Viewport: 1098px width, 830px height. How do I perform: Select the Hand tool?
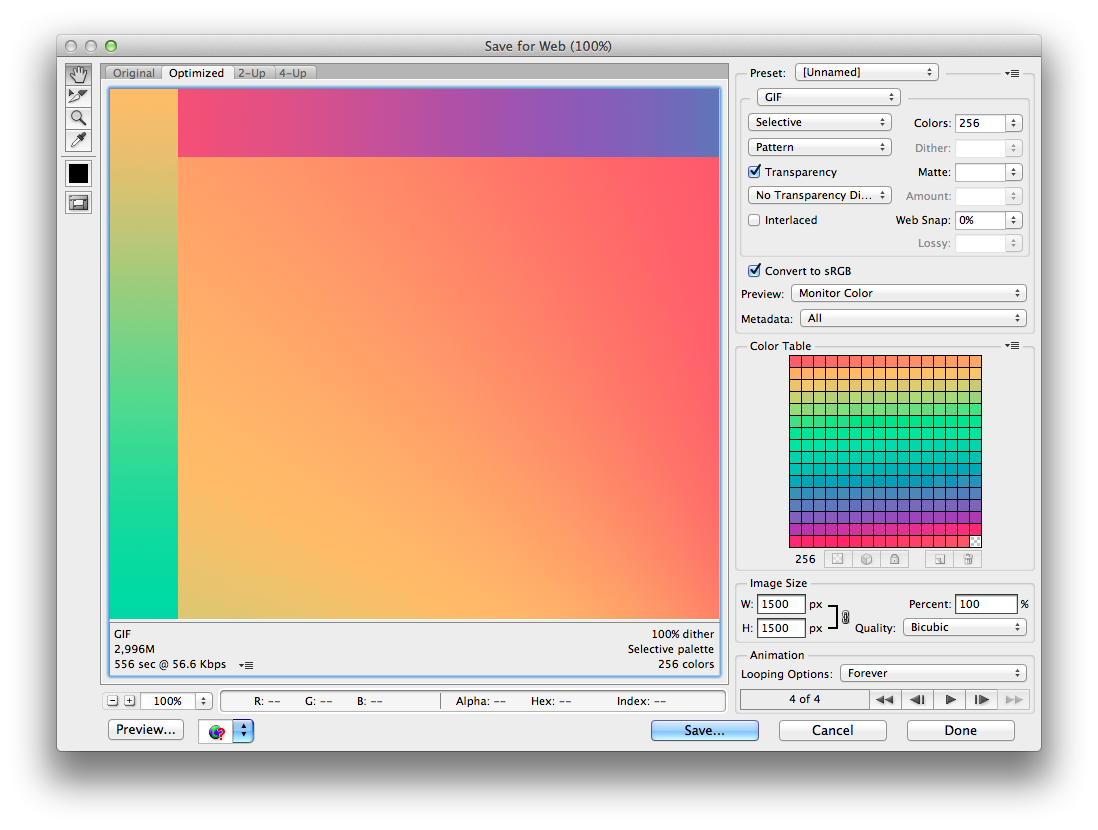tap(78, 74)
